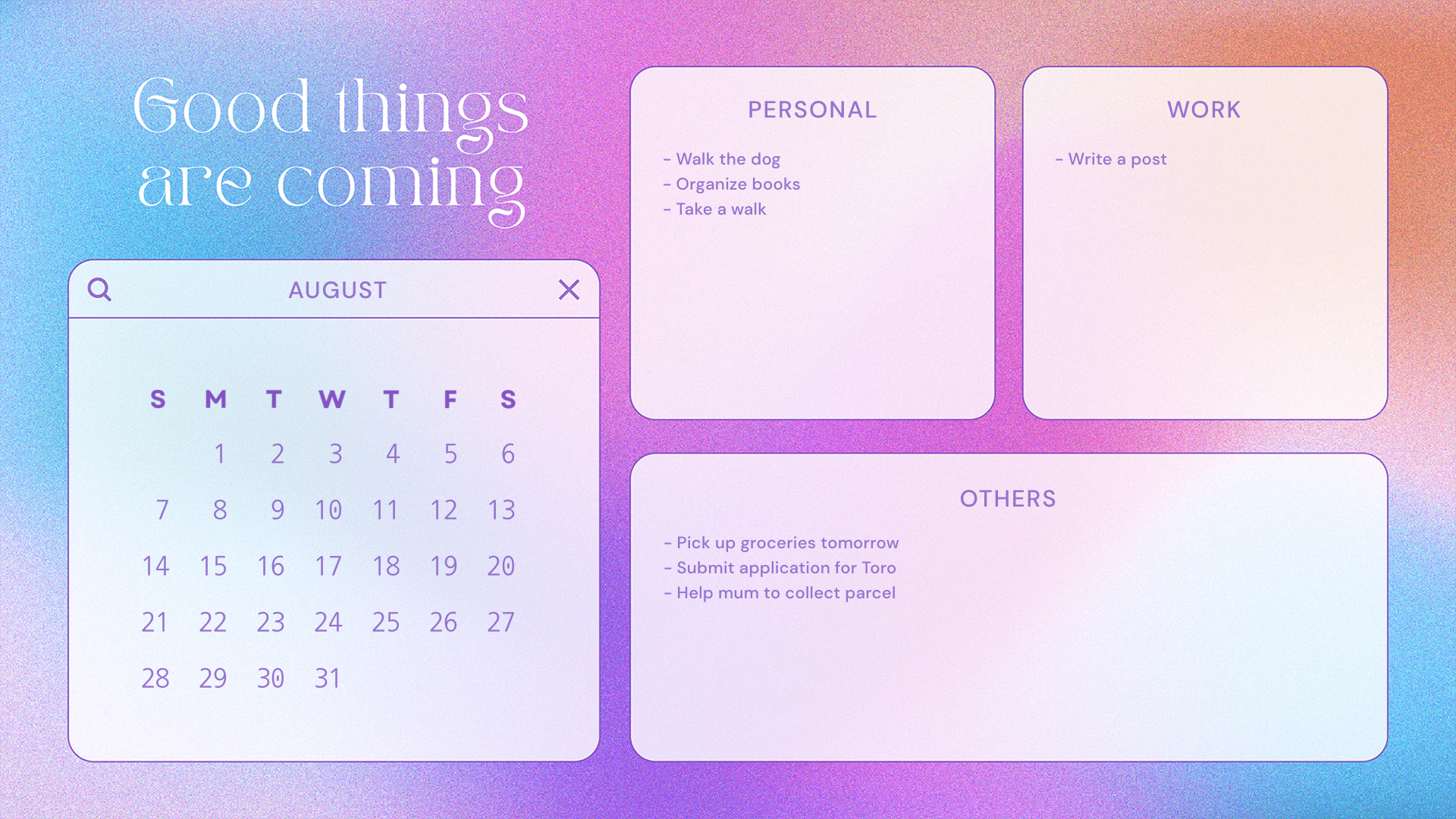Screen dimensions: 1456x819
Task: Select August 1 on the calendar
Action: coord(221,453)
